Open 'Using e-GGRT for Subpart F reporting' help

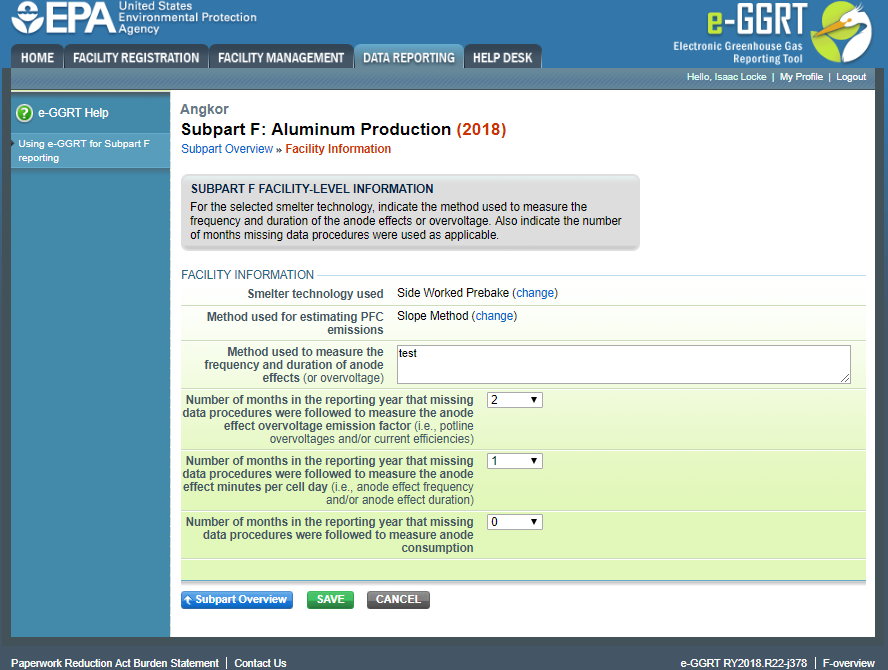[84, 151]
